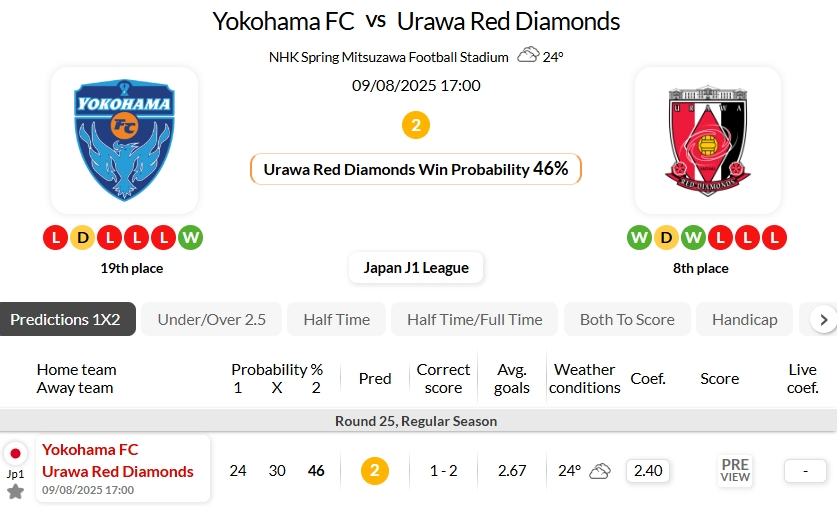
Task: Click the Urawa Red Diamonds team crest
Action: click(x=708, y=140)
